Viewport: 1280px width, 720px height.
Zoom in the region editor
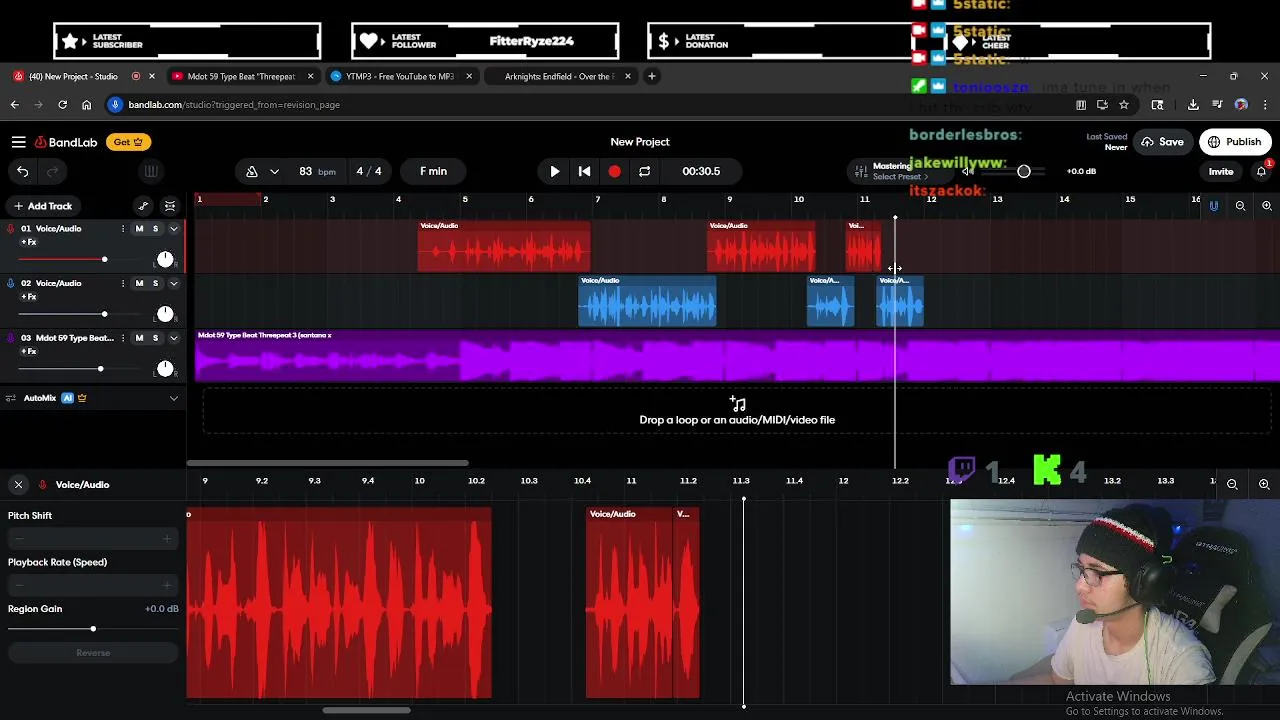(x=1264, y=484)
